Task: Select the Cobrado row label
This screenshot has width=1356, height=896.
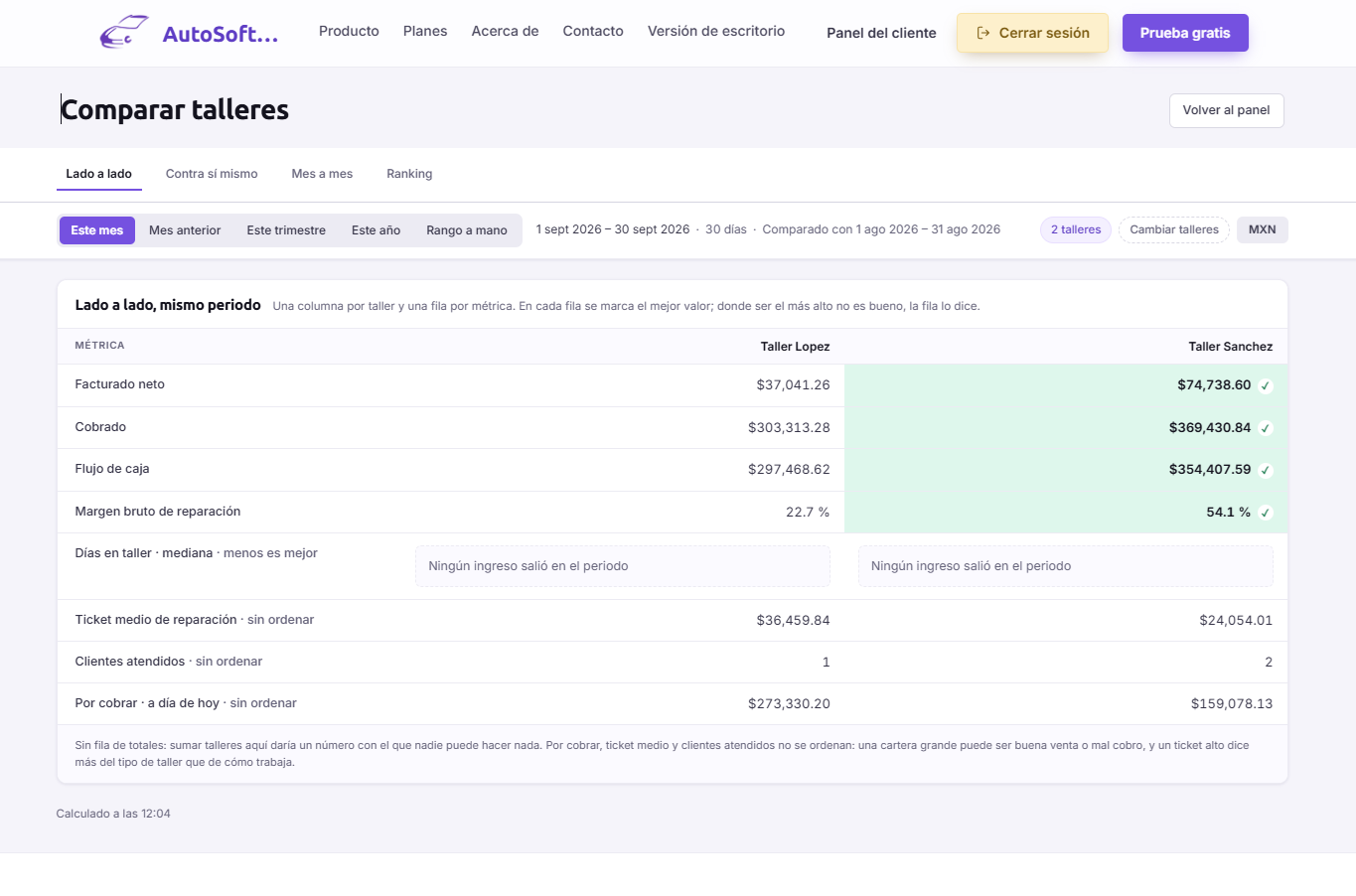Action: (x=100, y=427)
